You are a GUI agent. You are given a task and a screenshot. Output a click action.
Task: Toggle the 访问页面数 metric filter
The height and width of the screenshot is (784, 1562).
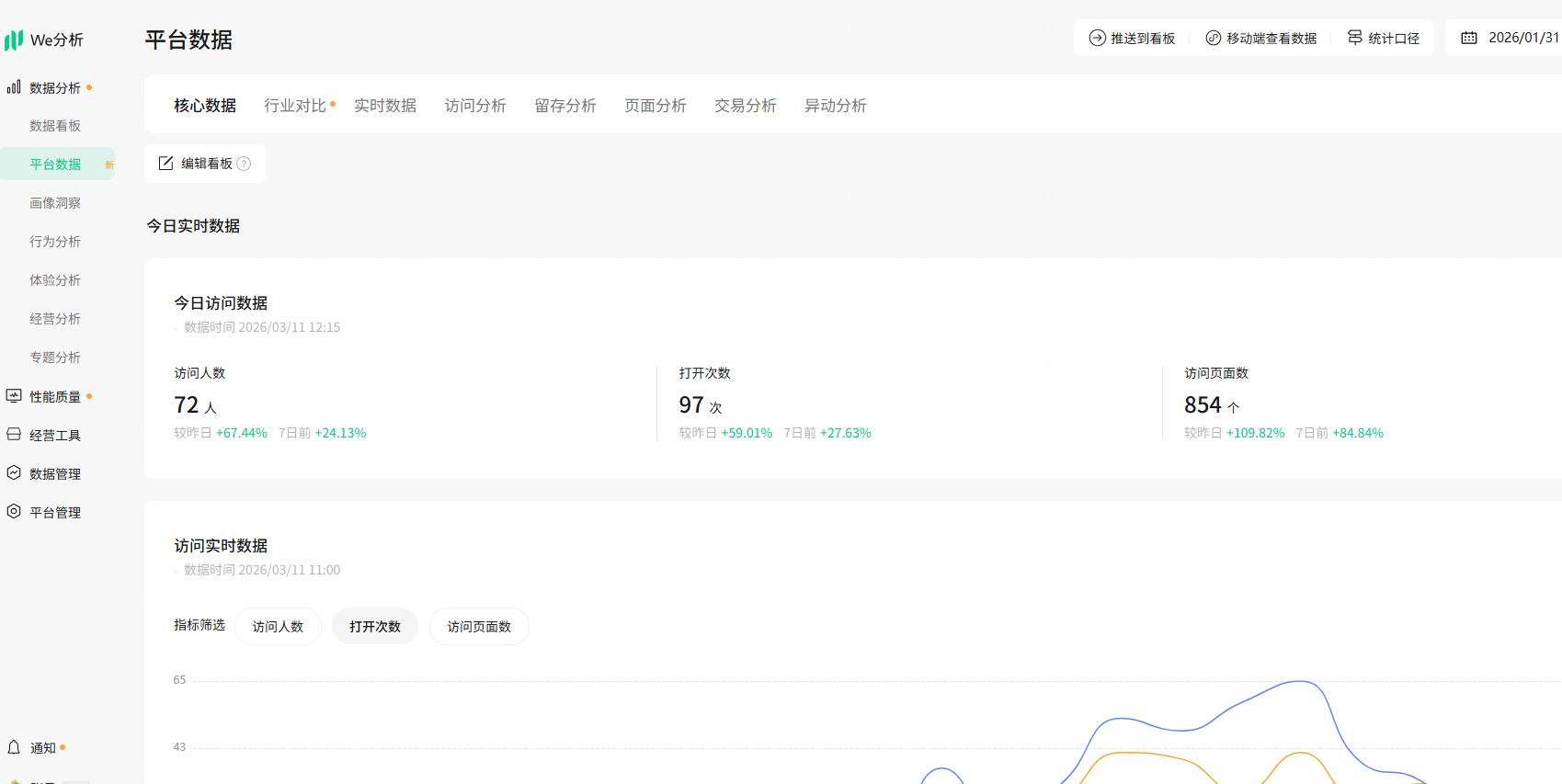[479, 627]
